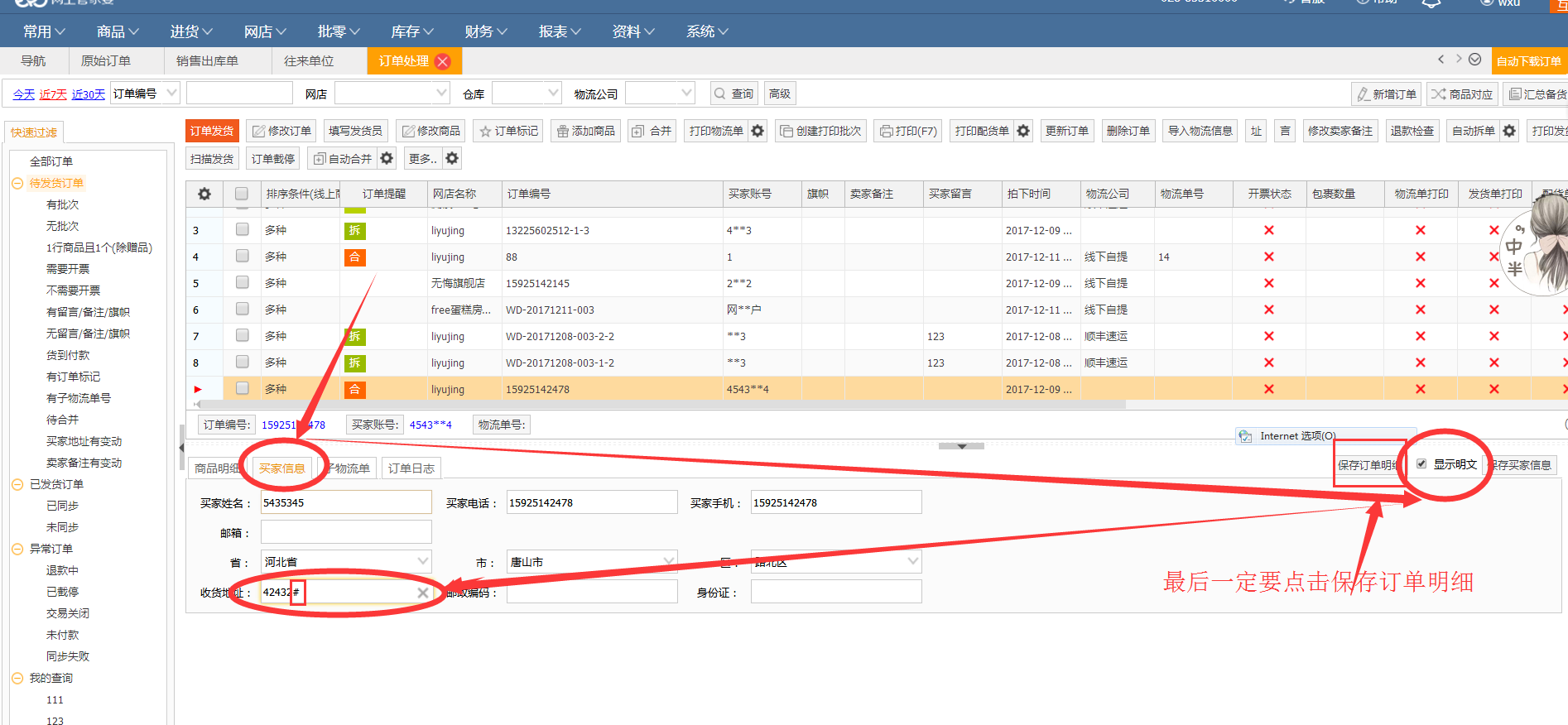
Task: Tick the select-all checkbox in table header
Action: pyautogui.click(x=242, y=194)
